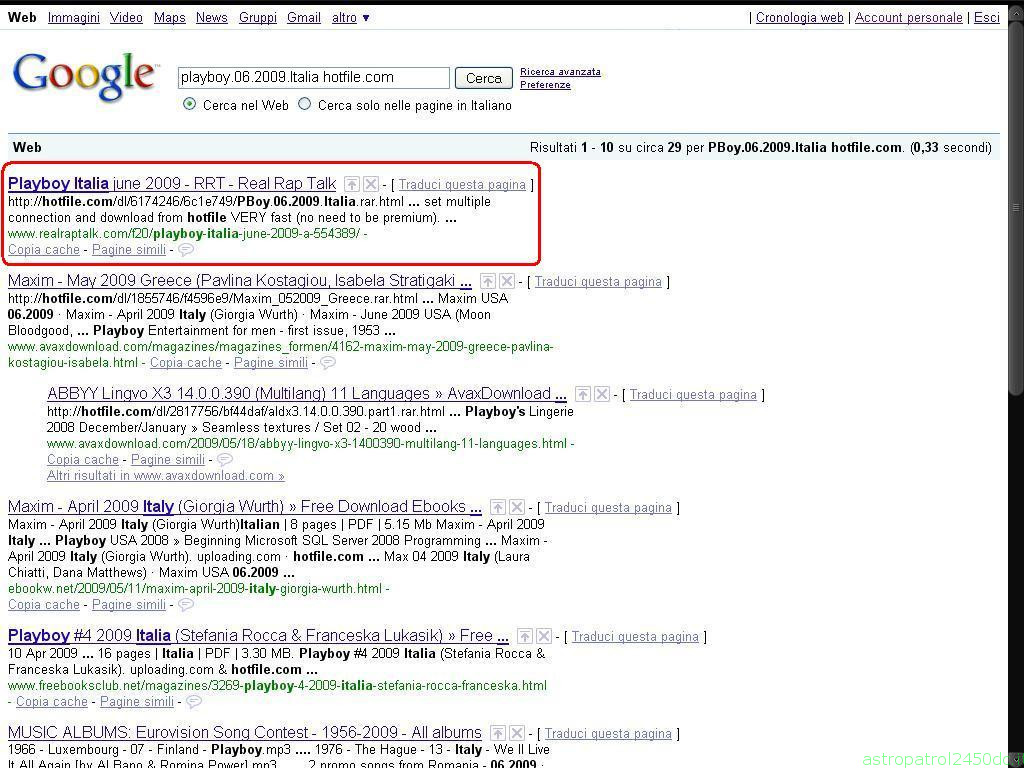Promote the Maxim May 2009 Greece result
The height and width of the screenshot is (768, 1024).
tap(487, 281)
